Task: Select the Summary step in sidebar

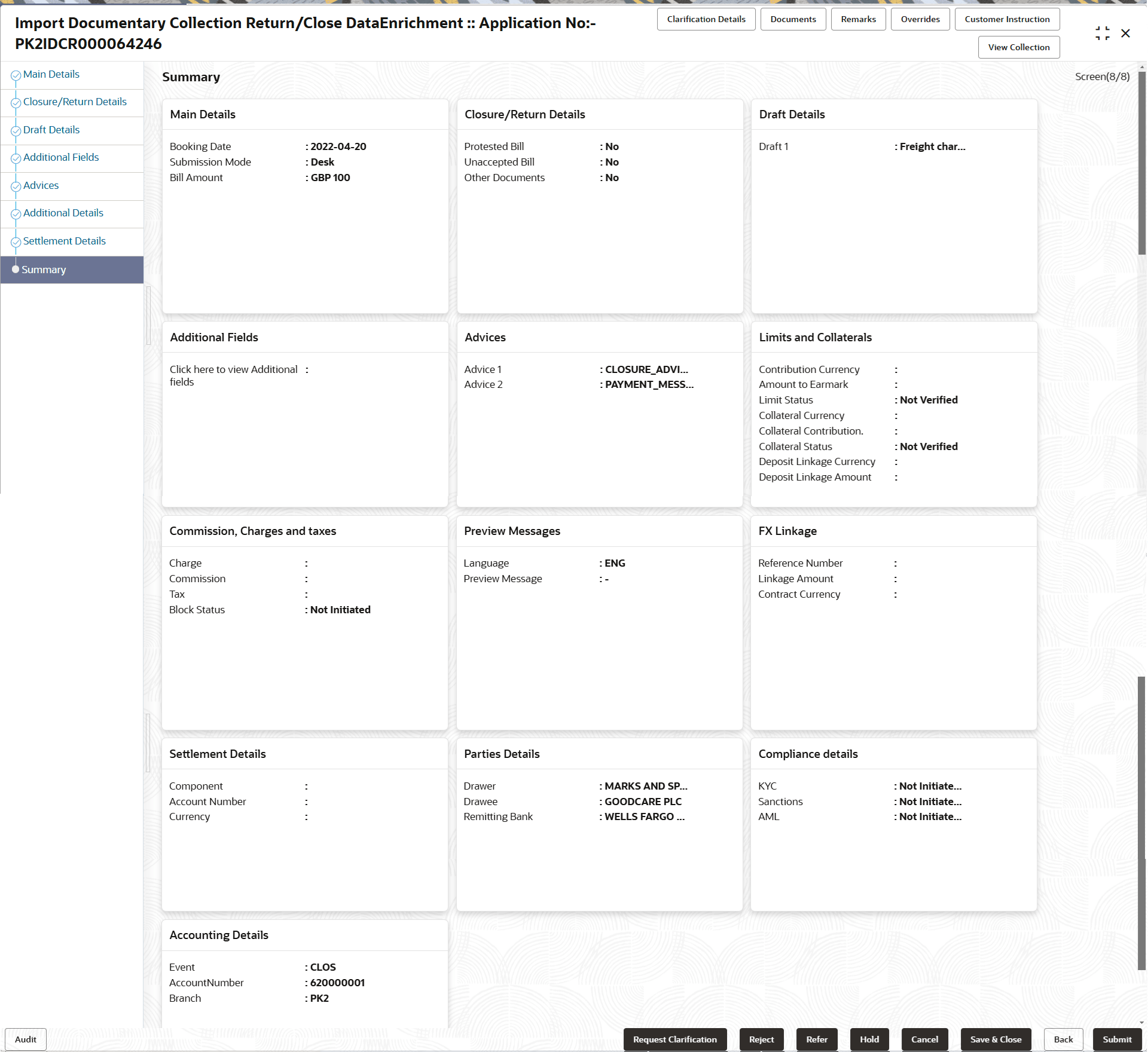Action: 44,270
